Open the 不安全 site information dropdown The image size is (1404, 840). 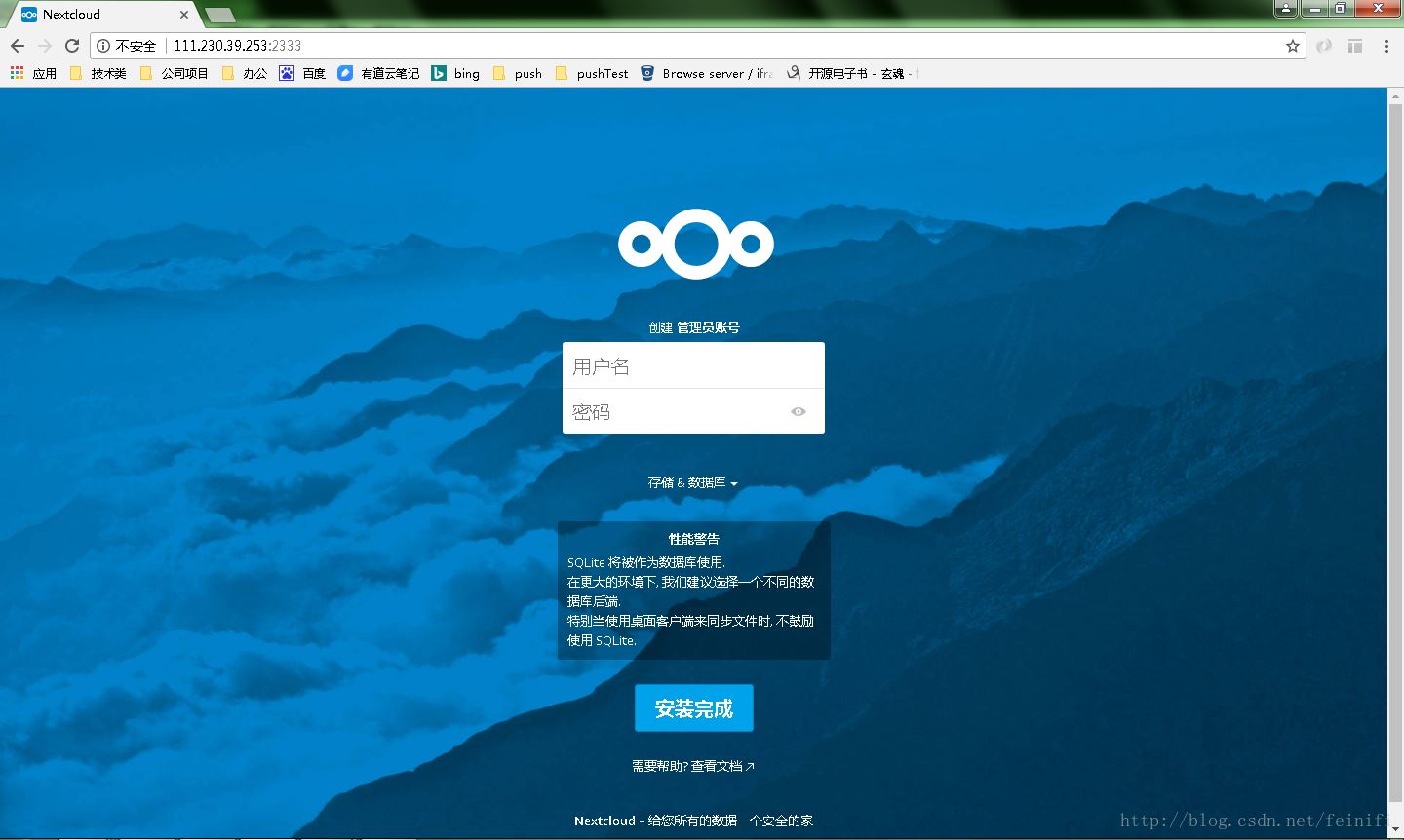[127, 44]
